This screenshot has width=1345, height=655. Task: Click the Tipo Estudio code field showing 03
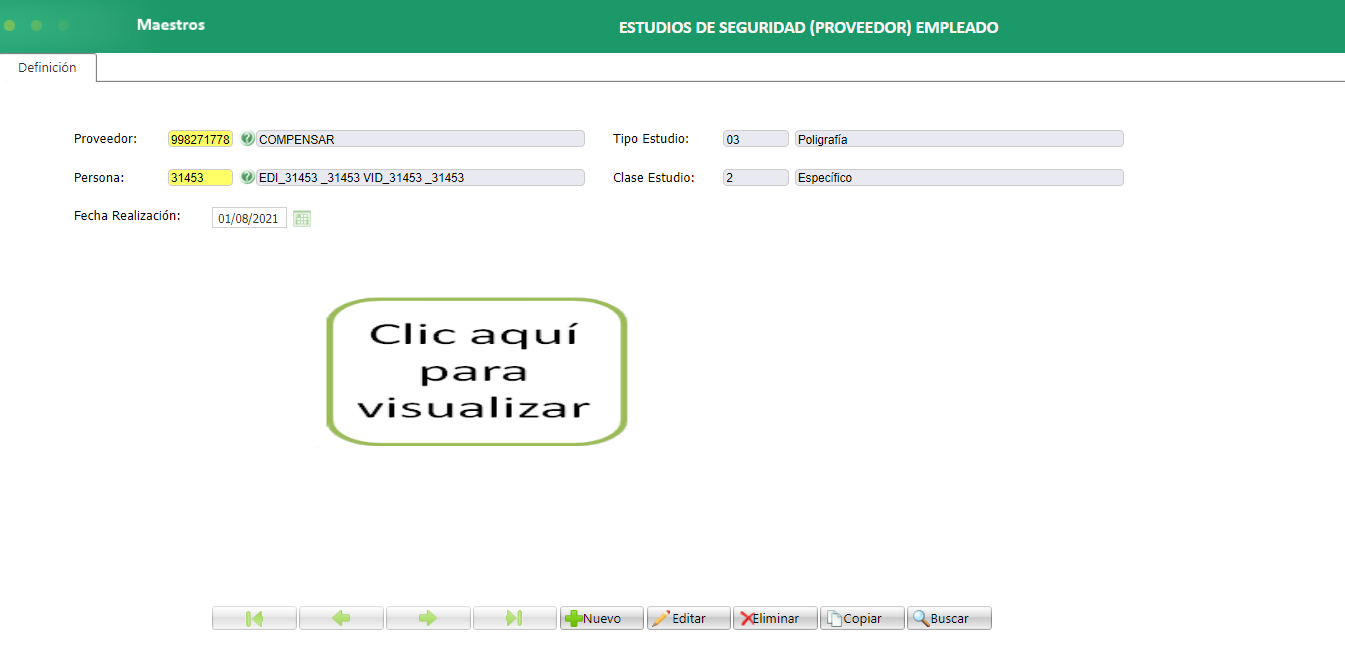coord(755,138)
